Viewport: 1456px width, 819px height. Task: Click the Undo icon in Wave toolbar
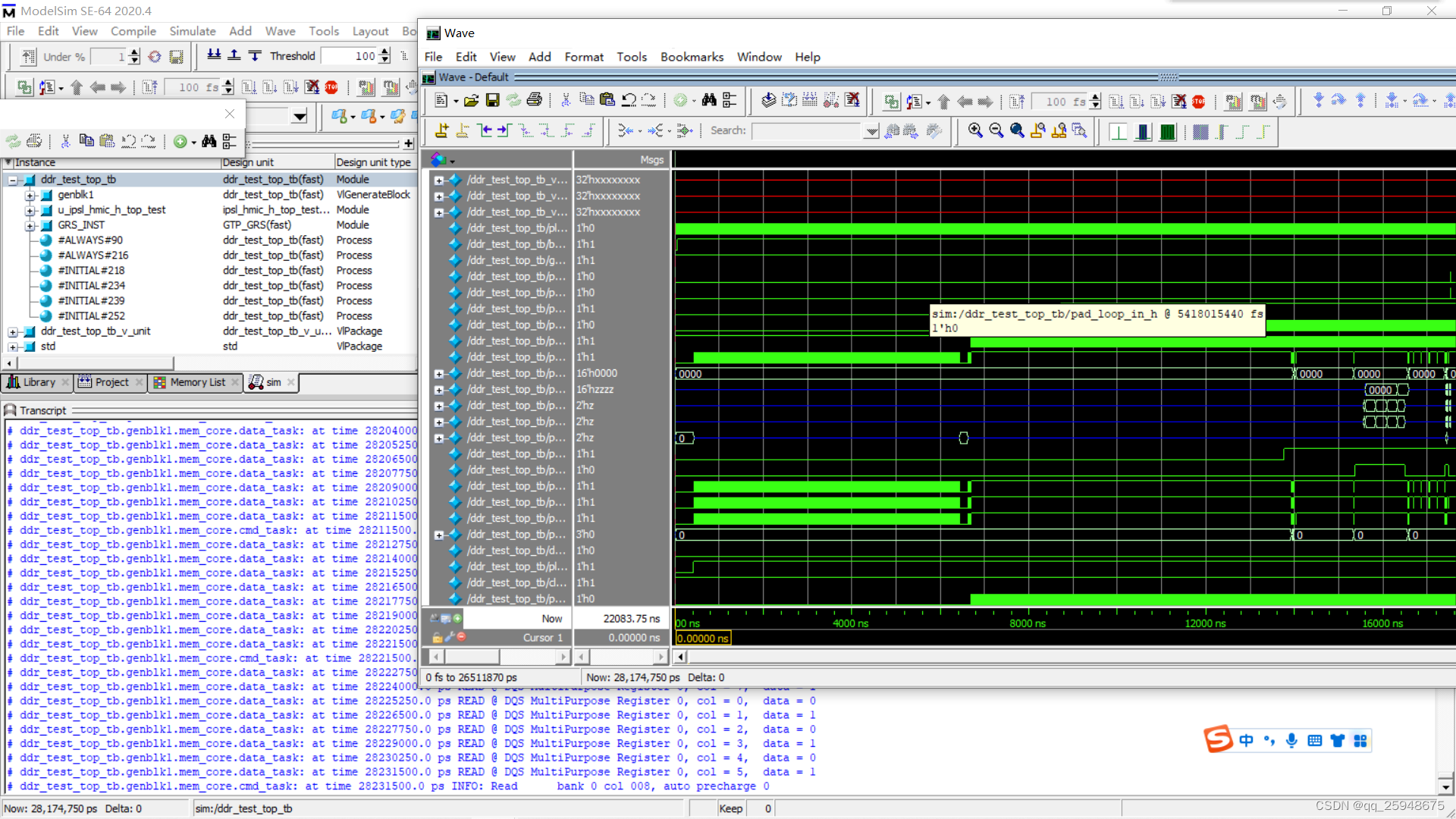(629, 100)
